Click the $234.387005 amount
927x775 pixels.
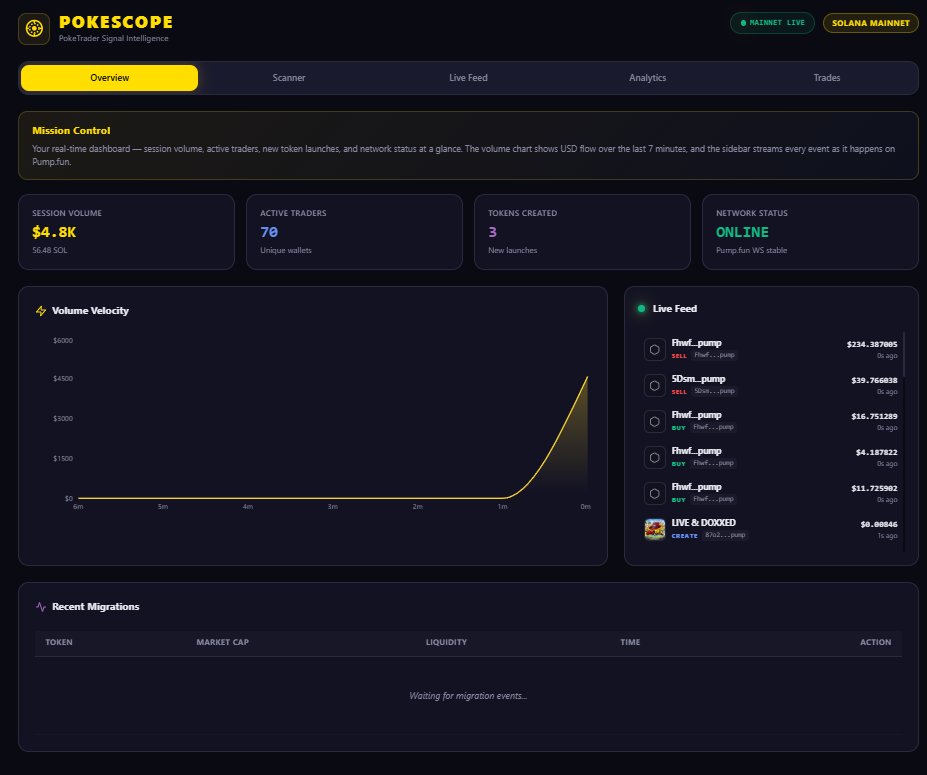(x=871, y=344)
